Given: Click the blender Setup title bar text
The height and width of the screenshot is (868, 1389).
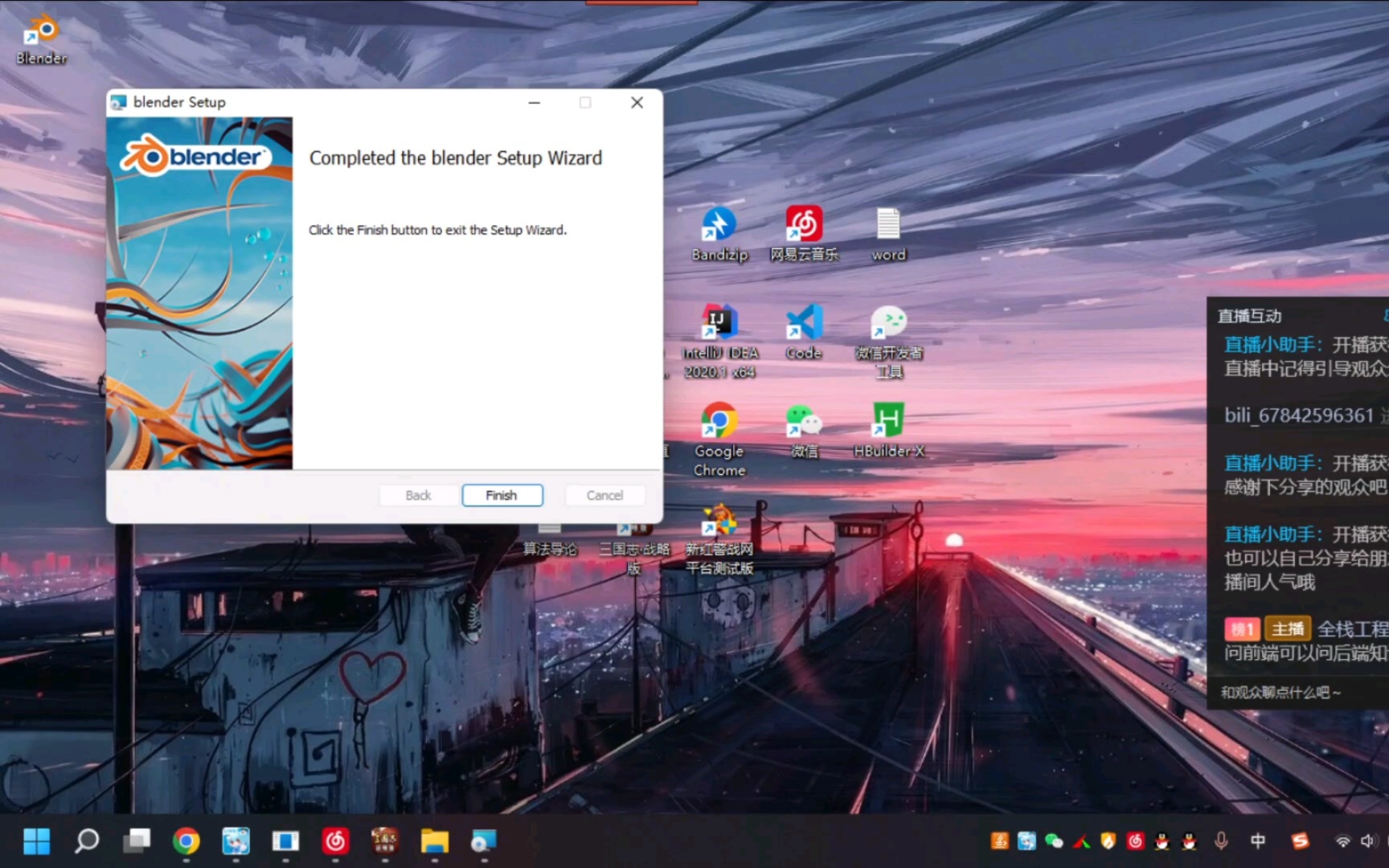Looking at the screenshot, I should click(x=179, y=102).
